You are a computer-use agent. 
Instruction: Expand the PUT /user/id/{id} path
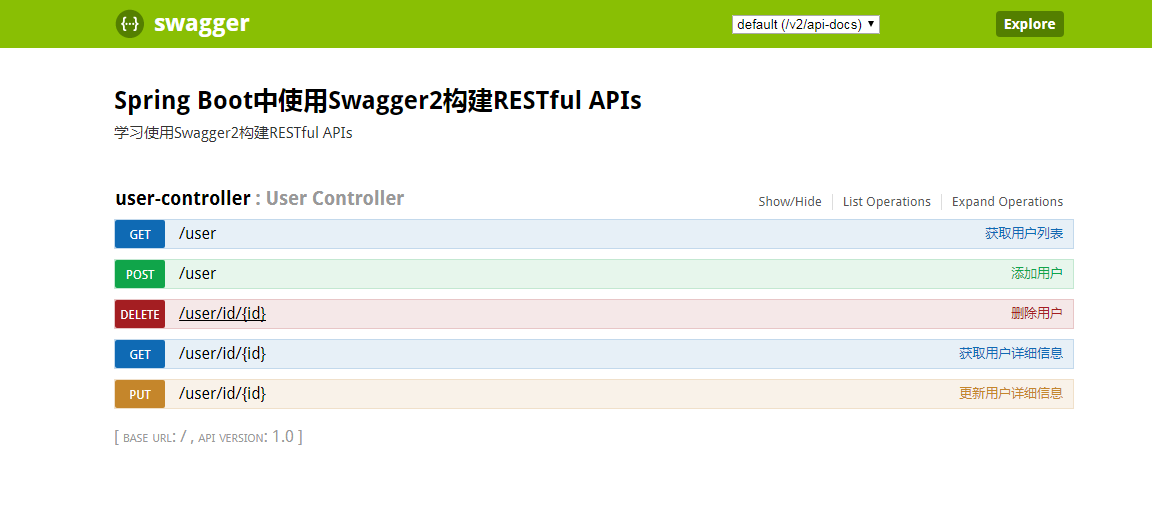coord(222,394)
